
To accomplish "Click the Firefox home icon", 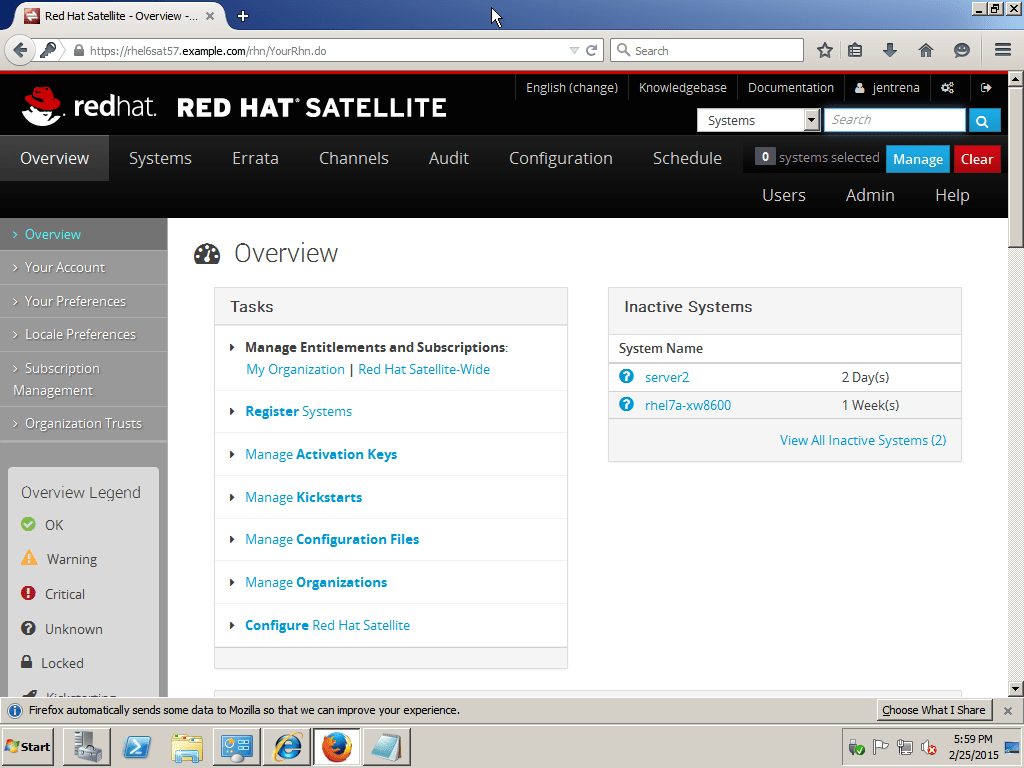I will click(x=925, y=49).
